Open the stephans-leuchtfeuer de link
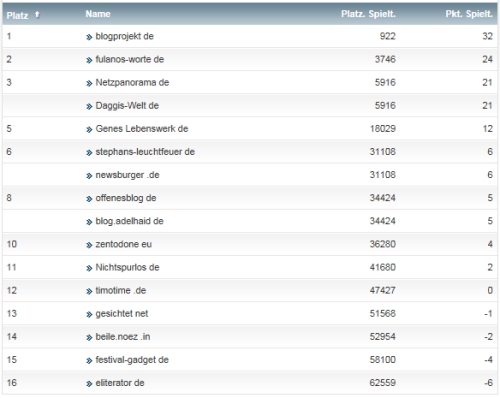This screenshot has height=398, width=500. pyautogui.click(x=145, y=152)
